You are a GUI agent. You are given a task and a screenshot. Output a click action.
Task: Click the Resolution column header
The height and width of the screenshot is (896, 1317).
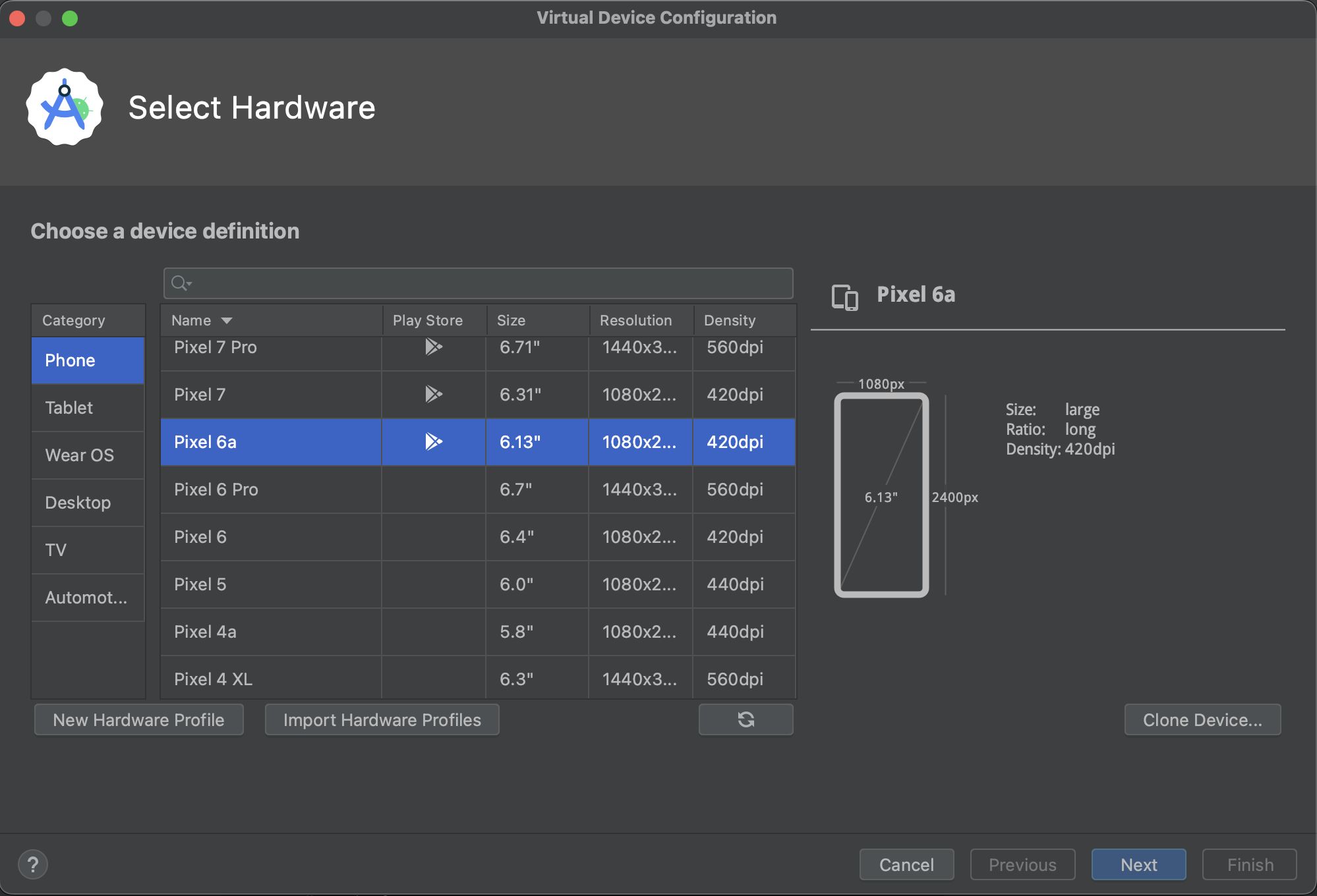pyautogui.click(x=635, y=320)
